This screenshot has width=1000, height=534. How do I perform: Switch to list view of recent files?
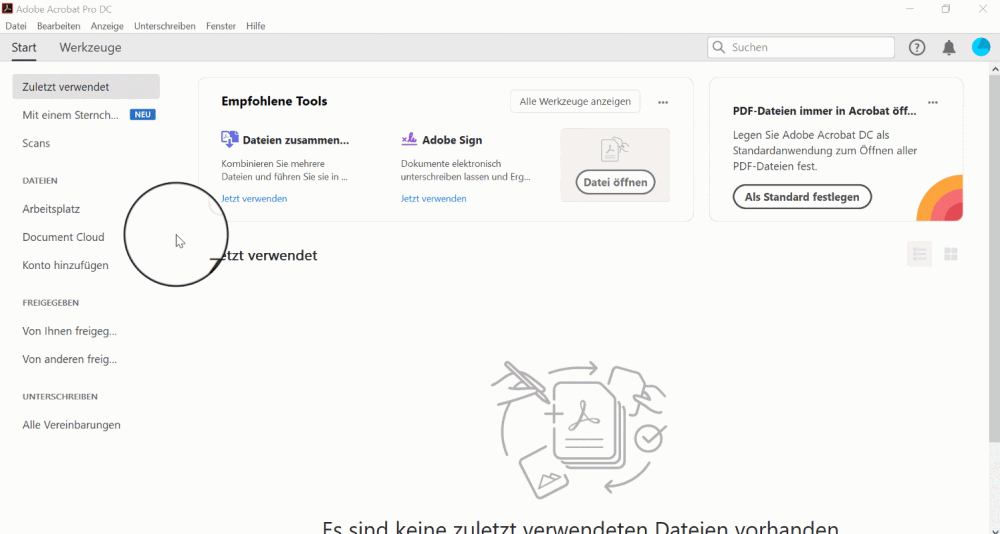920,254
